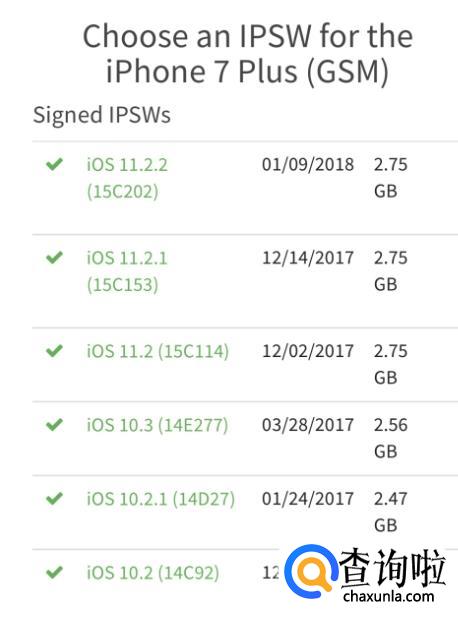Screen dimensions: 458x627
Task: Choose the iOS 10.3 (14E277) firmware link
Action: 157,425
